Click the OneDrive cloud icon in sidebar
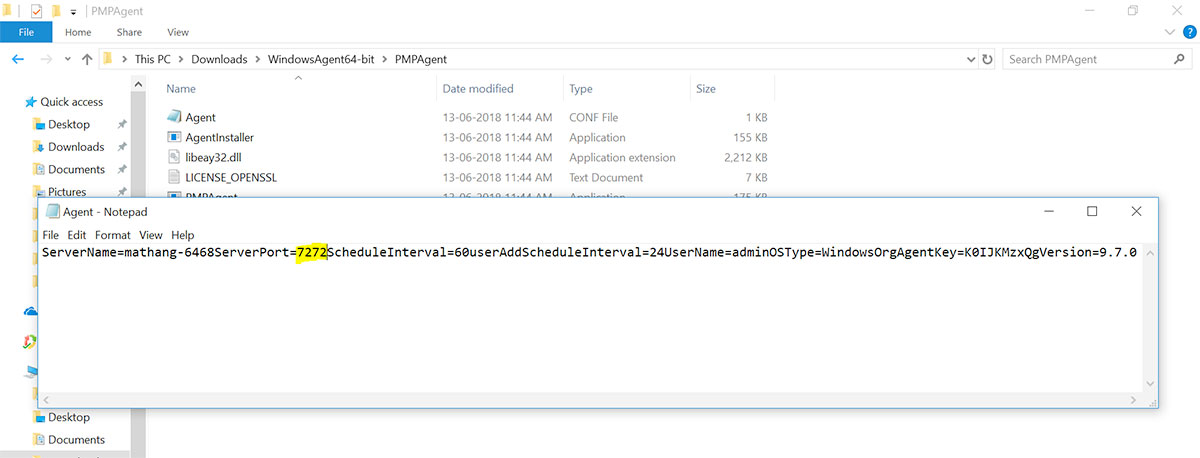The image size is (1200, 458). [x=31, y=311]
